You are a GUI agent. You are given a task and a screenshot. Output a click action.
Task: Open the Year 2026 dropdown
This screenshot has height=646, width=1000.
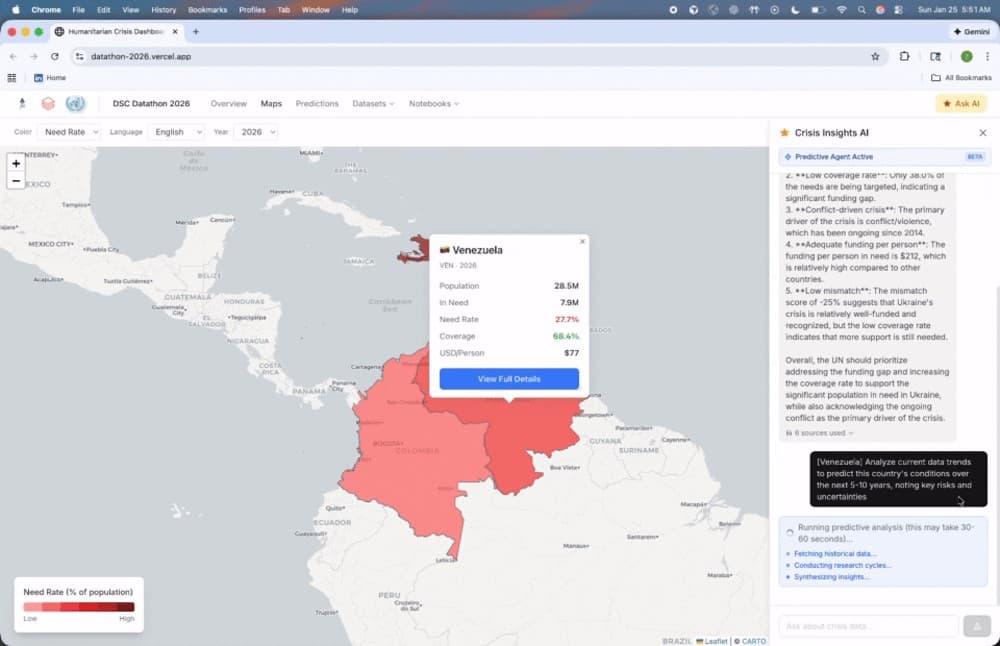tap(256, 132)
